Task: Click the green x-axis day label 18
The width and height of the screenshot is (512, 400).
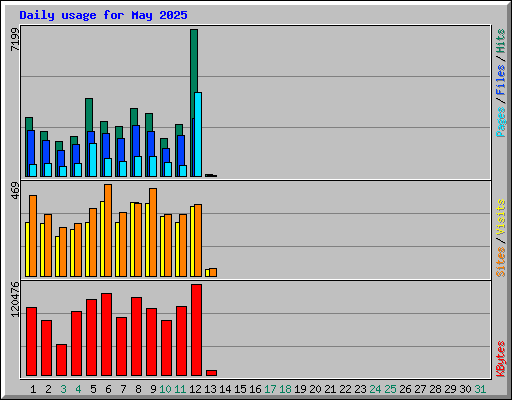Action: point(285,389)
